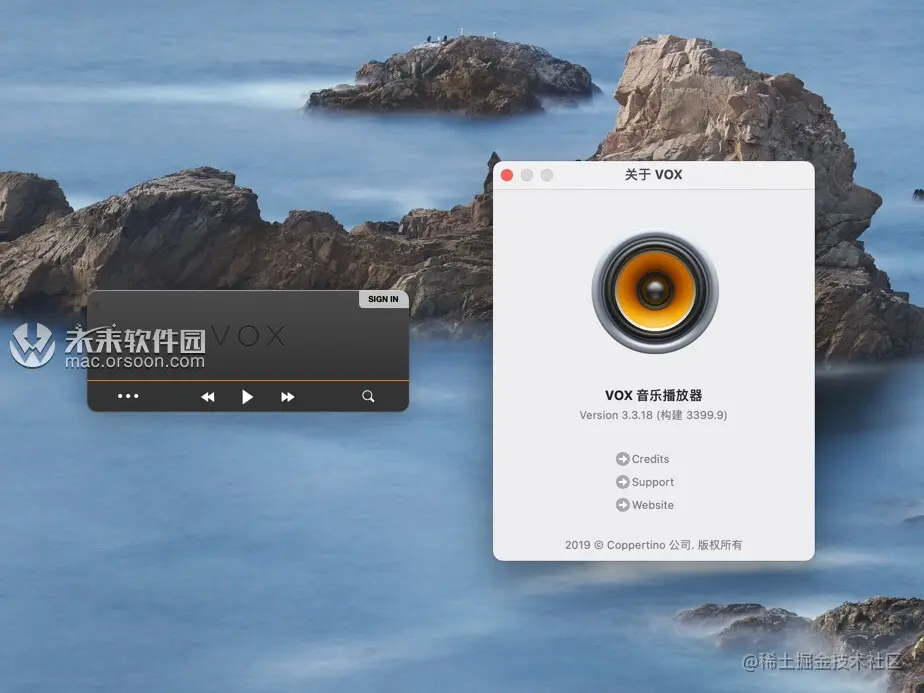Open the three-dots more menu in VOX player
This screenshot has width=924, height=693.
[x=128, y=396]
